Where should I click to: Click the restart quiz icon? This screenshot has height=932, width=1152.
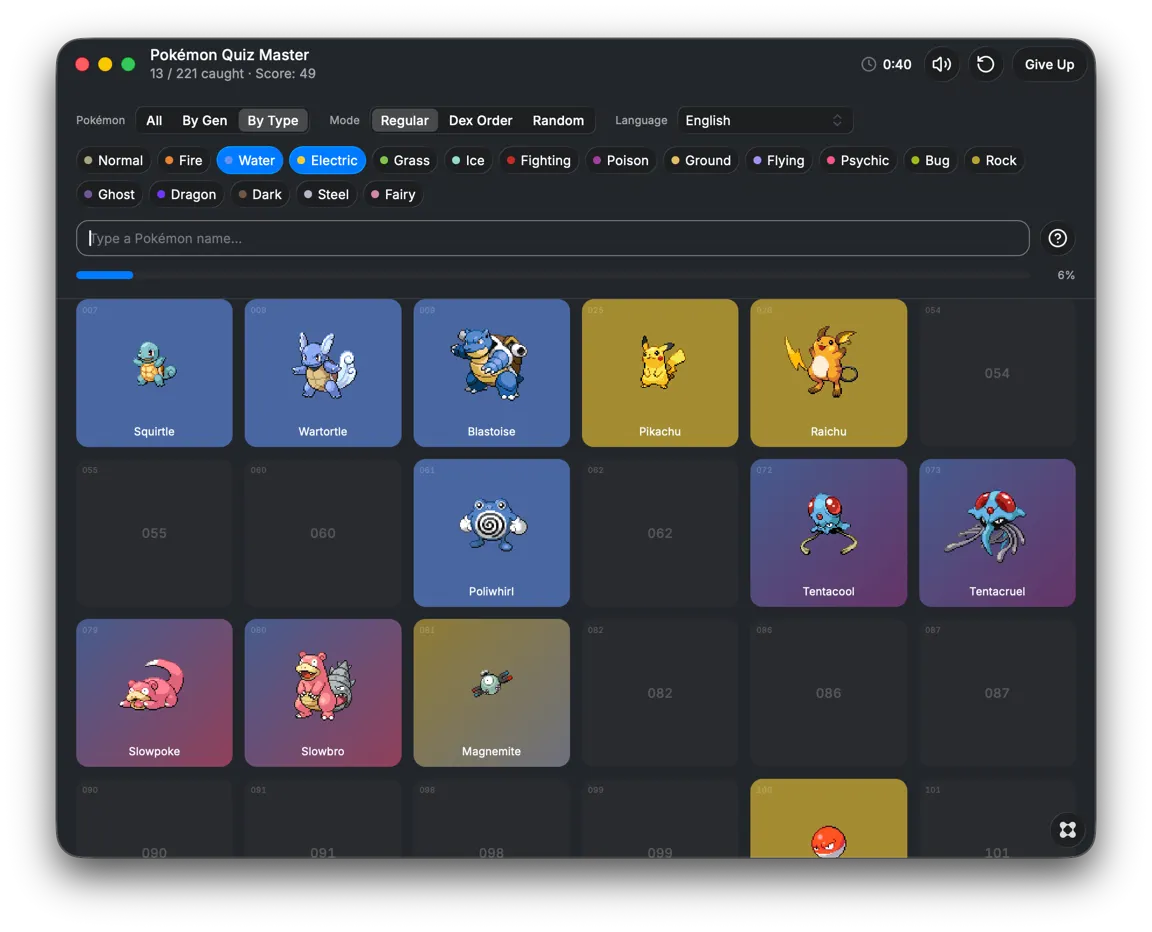click(985, 65)
